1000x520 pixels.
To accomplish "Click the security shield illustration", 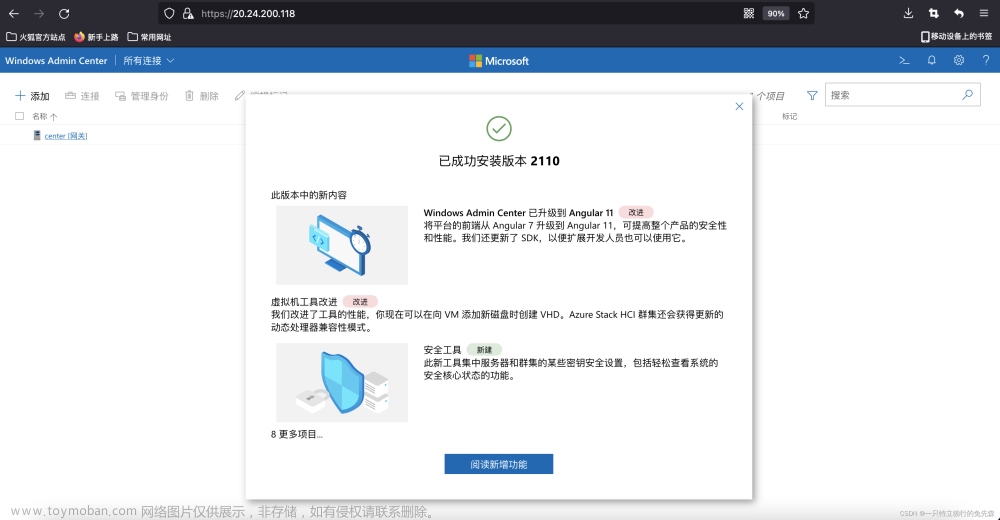I will (x=342, y=382).
